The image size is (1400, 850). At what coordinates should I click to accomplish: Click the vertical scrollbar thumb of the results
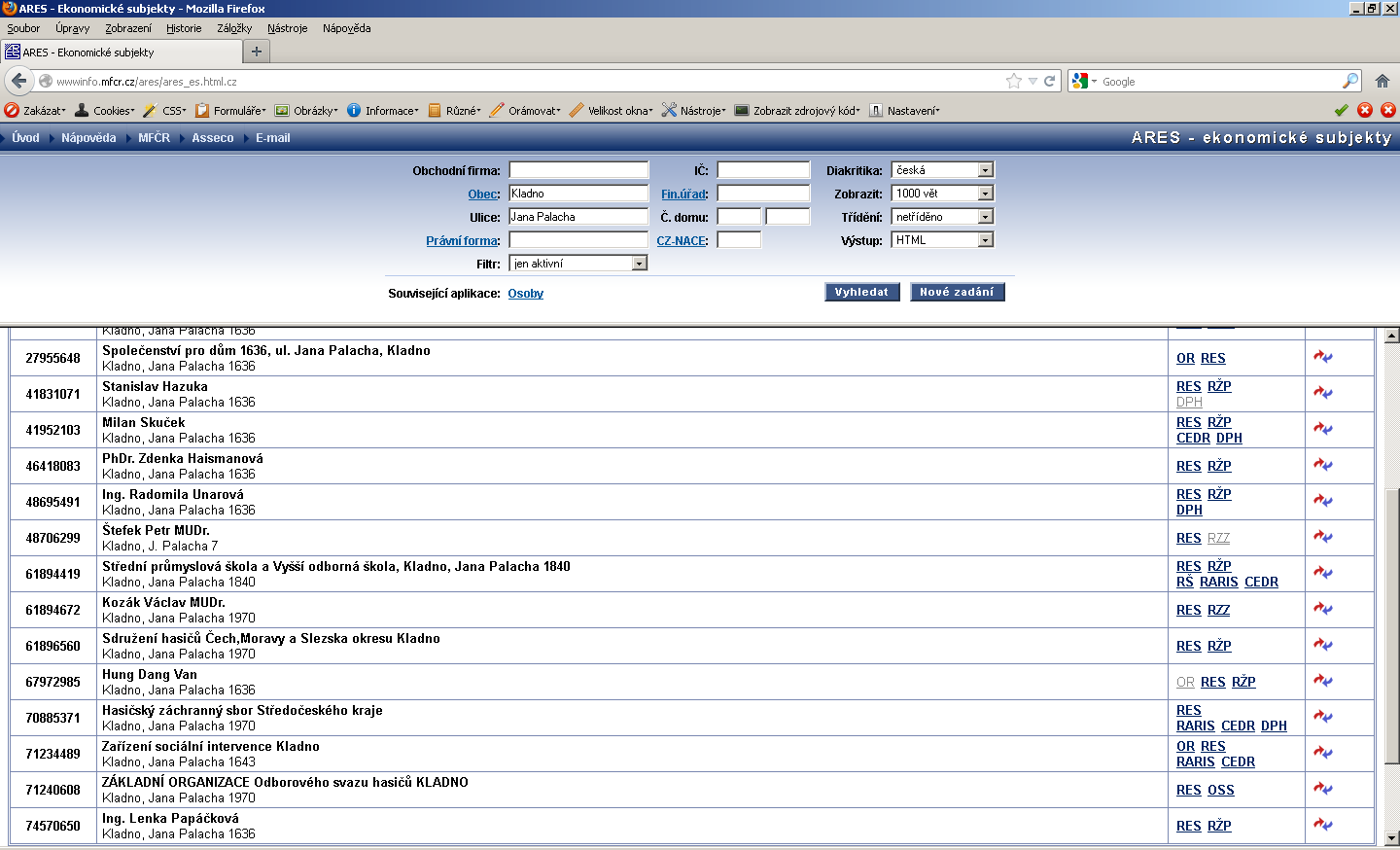(x=1391, y=626)
